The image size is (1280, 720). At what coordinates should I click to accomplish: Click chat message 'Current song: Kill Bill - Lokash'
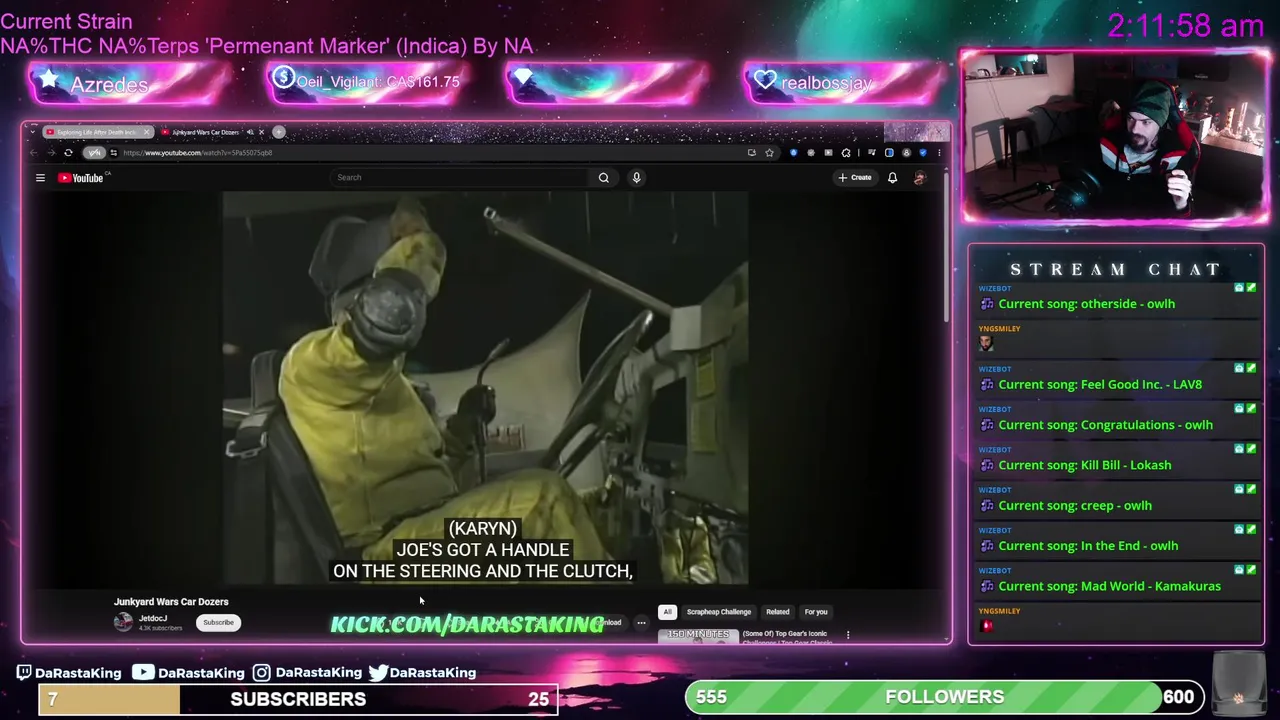(x=1085, y=465)
